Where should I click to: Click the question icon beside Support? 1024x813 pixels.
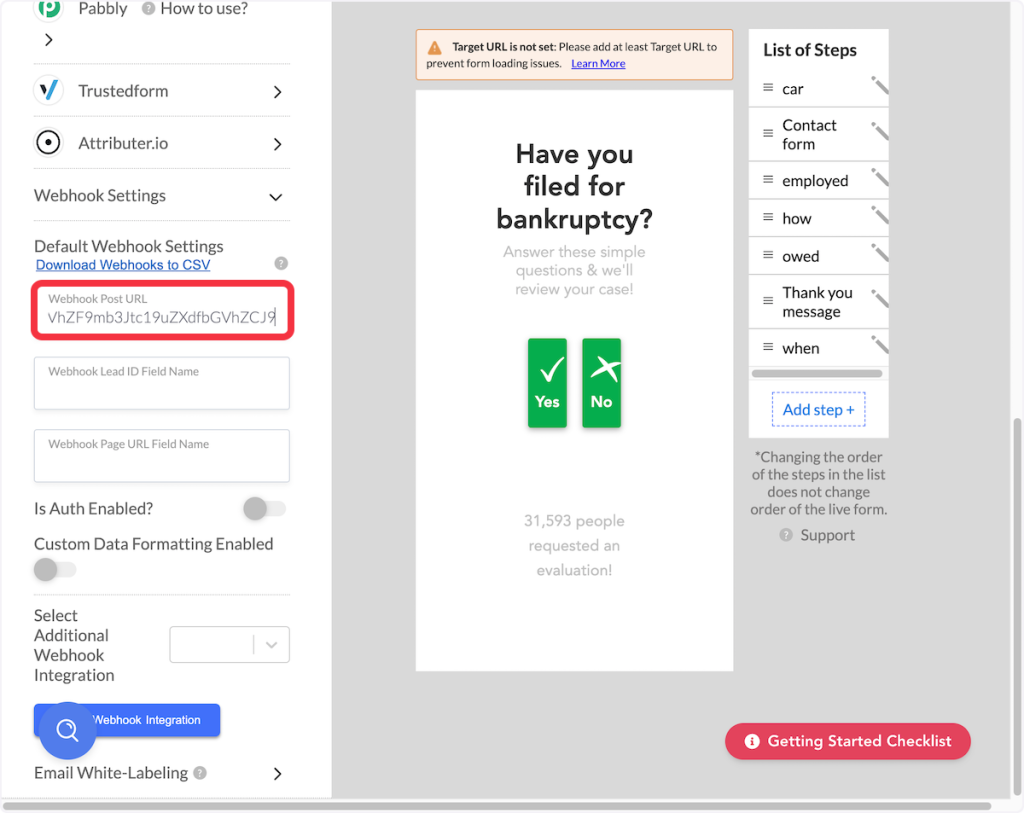coord(786,535)
